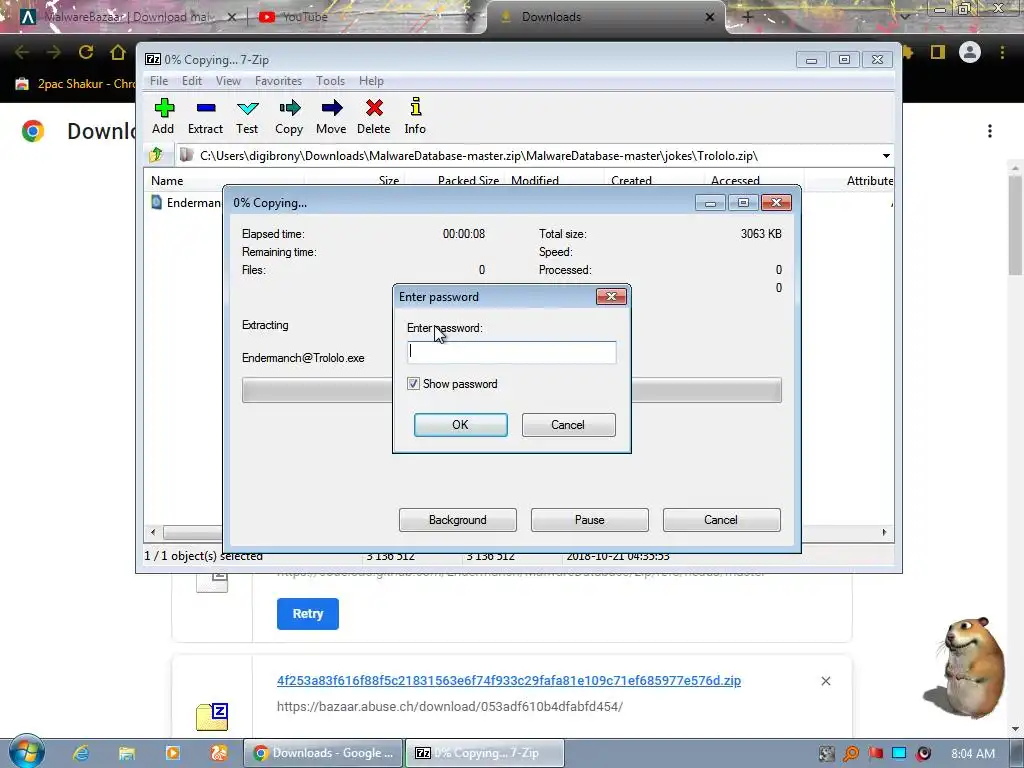Click the magnifier icon in system tray
Image resolution: width=1024 pixels, height=768 pixels.
(x=851, y=753)
